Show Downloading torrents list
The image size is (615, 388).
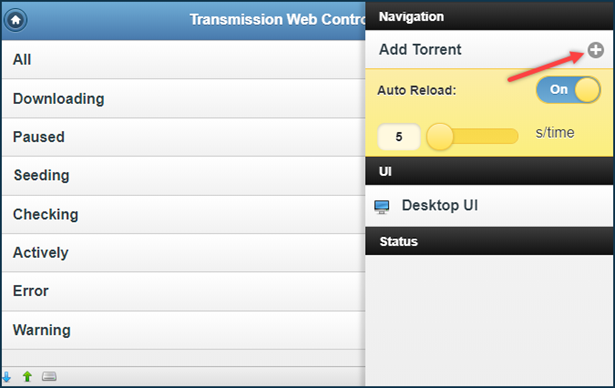184,98
